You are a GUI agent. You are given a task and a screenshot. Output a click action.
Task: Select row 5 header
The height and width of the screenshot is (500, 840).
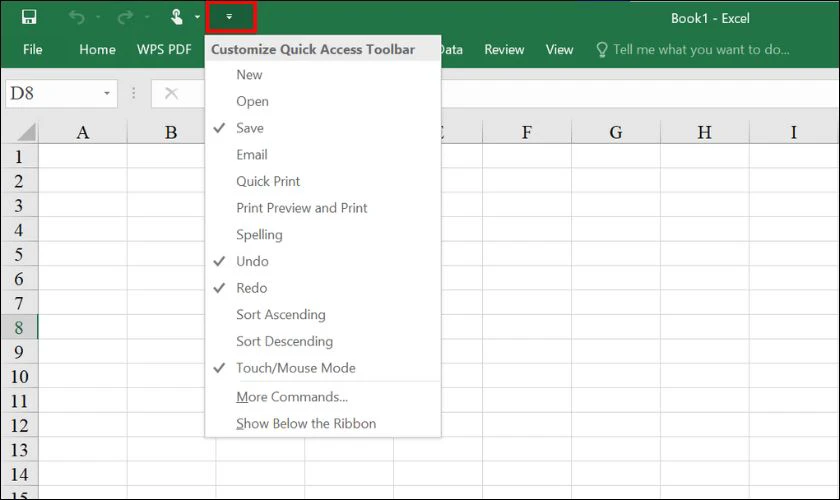pos(19,254)
